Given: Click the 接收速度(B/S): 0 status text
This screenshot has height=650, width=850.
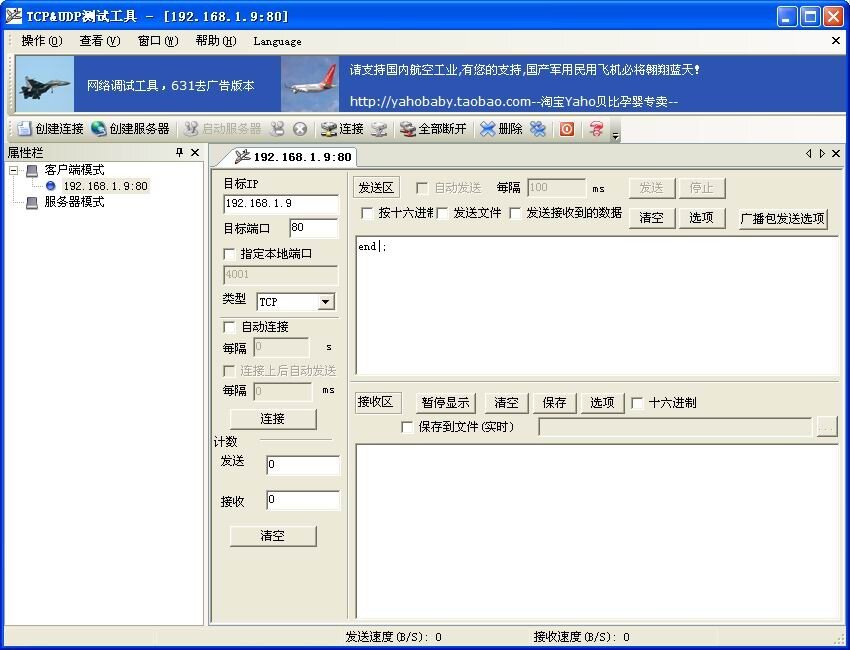Looking at the screenshot, I should pos(582,636).
